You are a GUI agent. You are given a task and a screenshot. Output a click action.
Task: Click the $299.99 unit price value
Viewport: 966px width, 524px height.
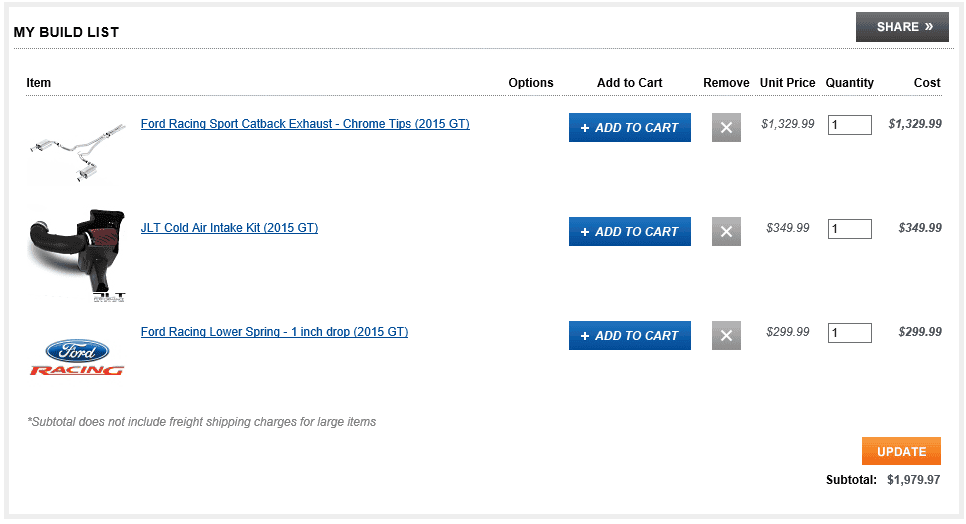787,332
